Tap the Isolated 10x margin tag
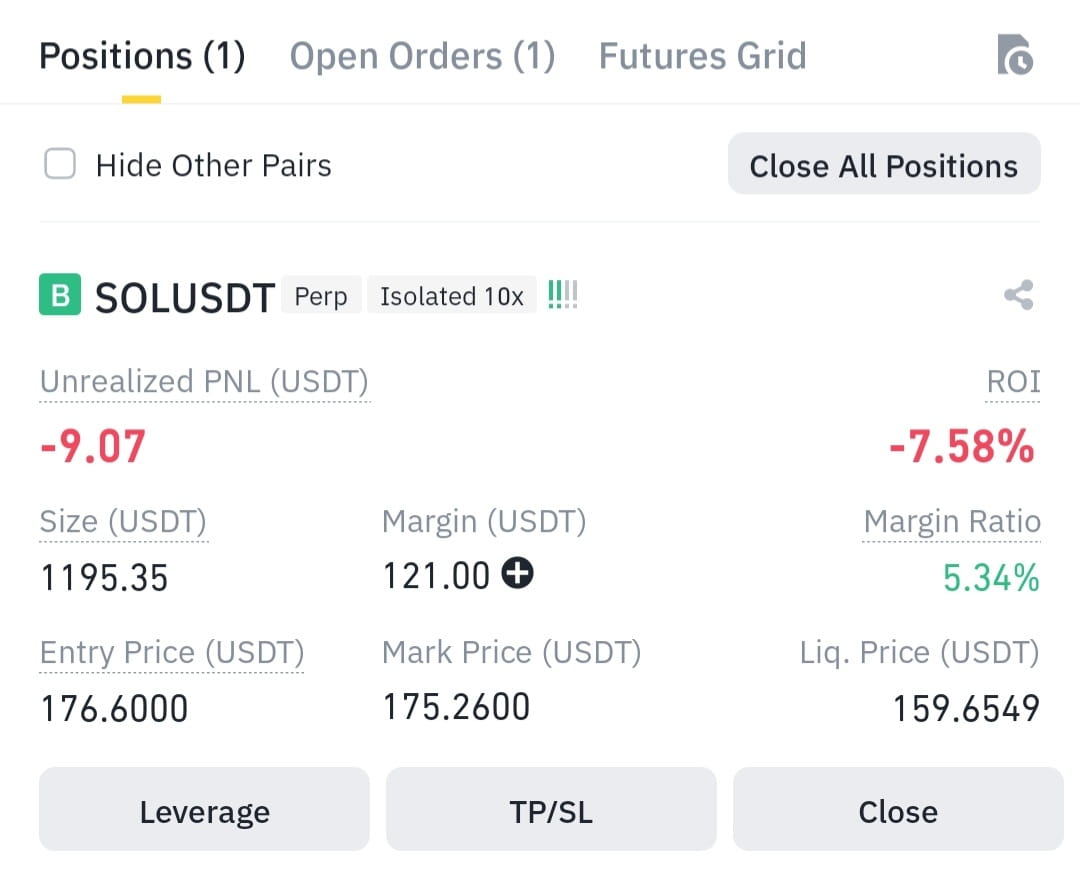The image size is (1080, 884). coord(452,295)
